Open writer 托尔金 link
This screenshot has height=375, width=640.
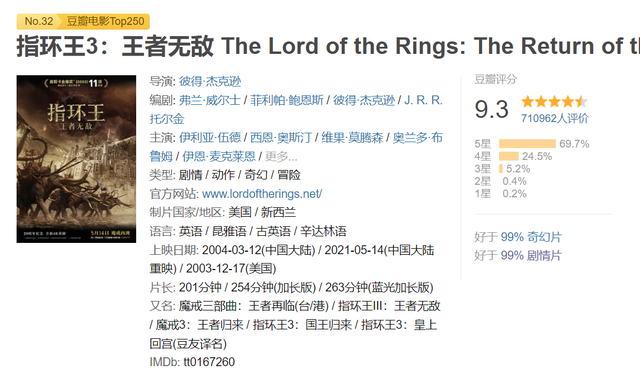click(167, 119)
